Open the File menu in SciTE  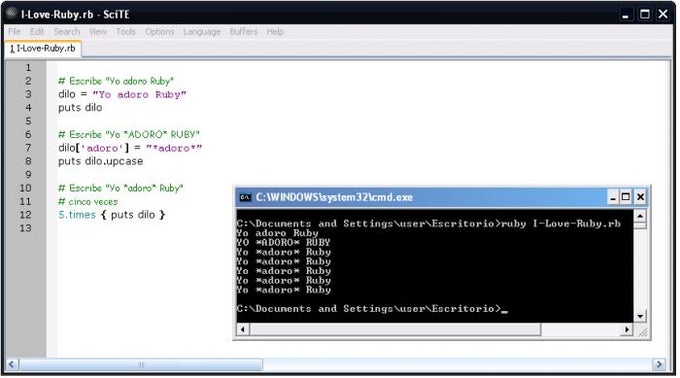pos(14,32)
